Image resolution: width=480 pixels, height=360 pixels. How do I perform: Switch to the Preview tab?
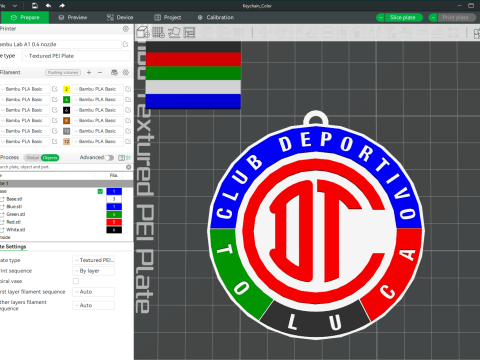tap(73, 17)
